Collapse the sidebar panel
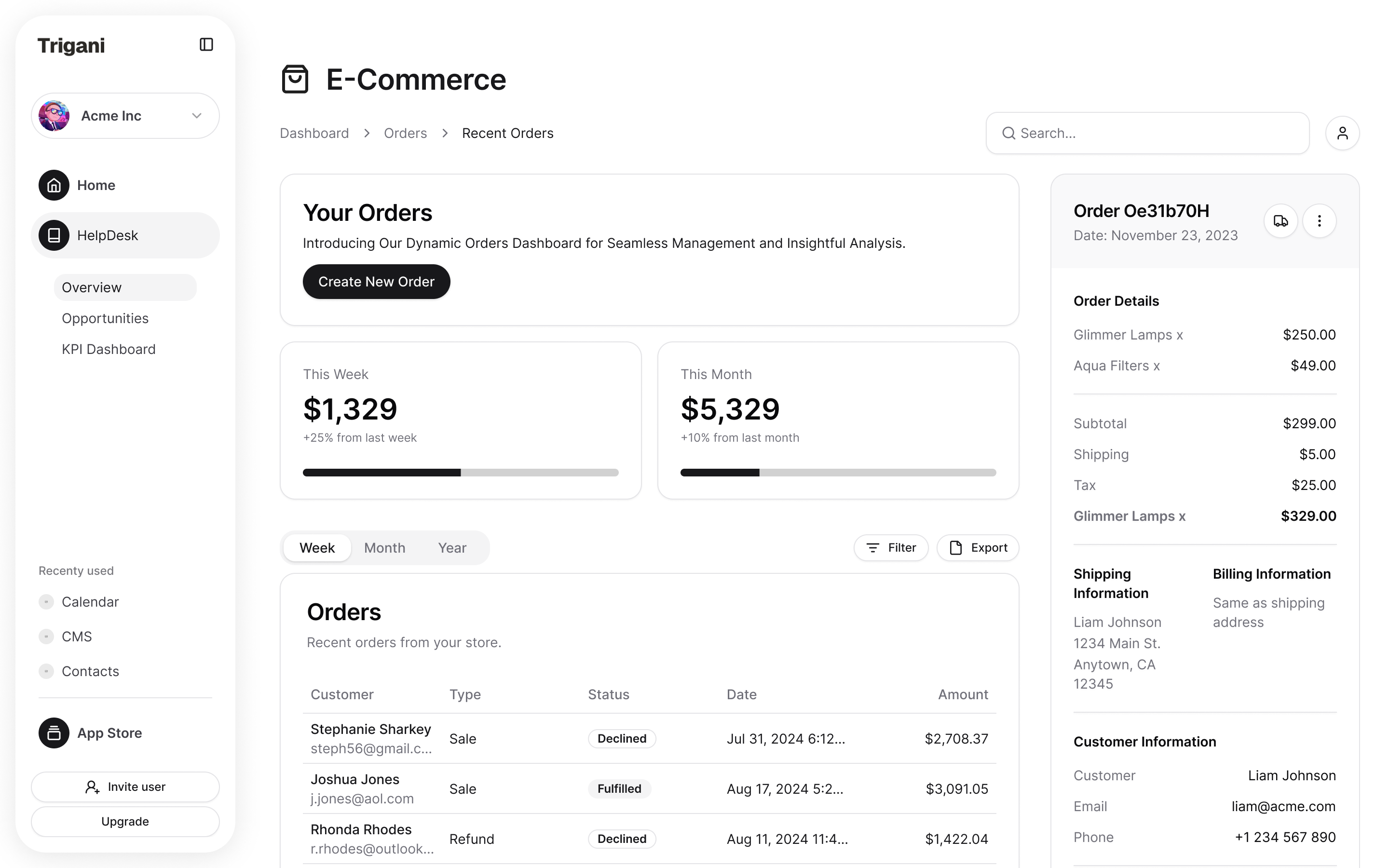Viewport: 1389px width, 868px height. [x=206, y=44]
